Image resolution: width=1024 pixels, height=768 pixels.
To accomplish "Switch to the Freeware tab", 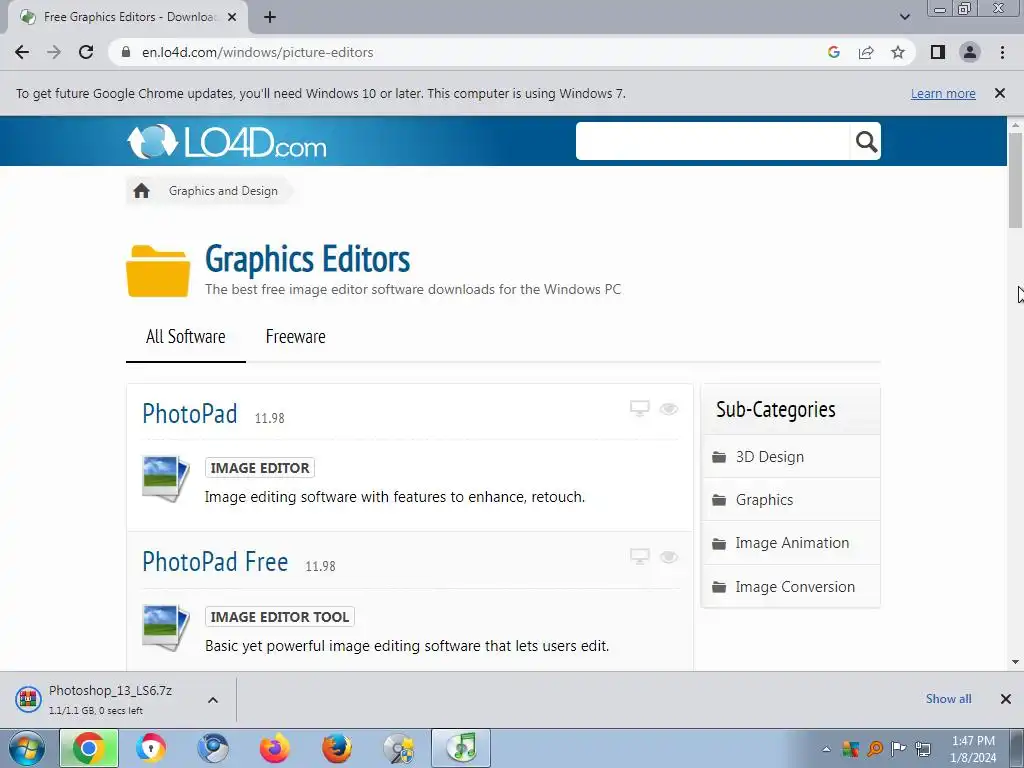I will click(x=295, y=336).
